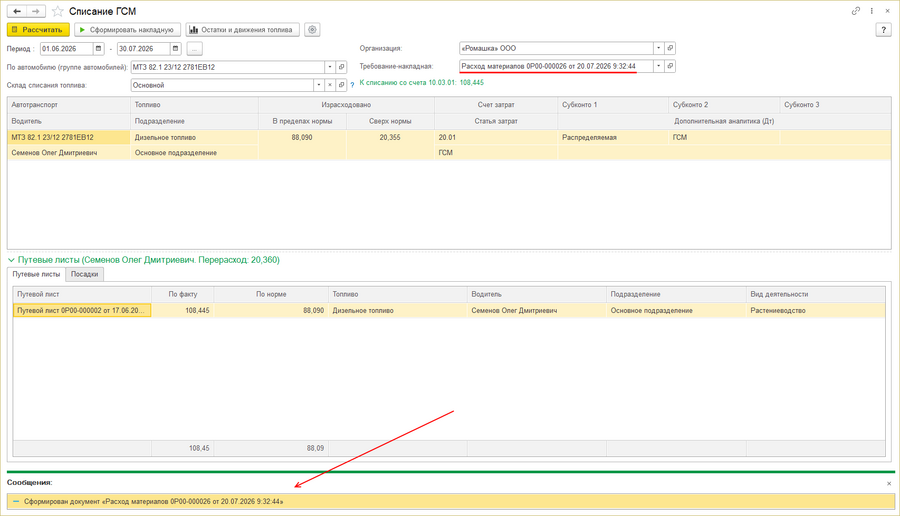Add Списание ГСМ to favorites star
900x516 pixels.
(x=58, y=11)
